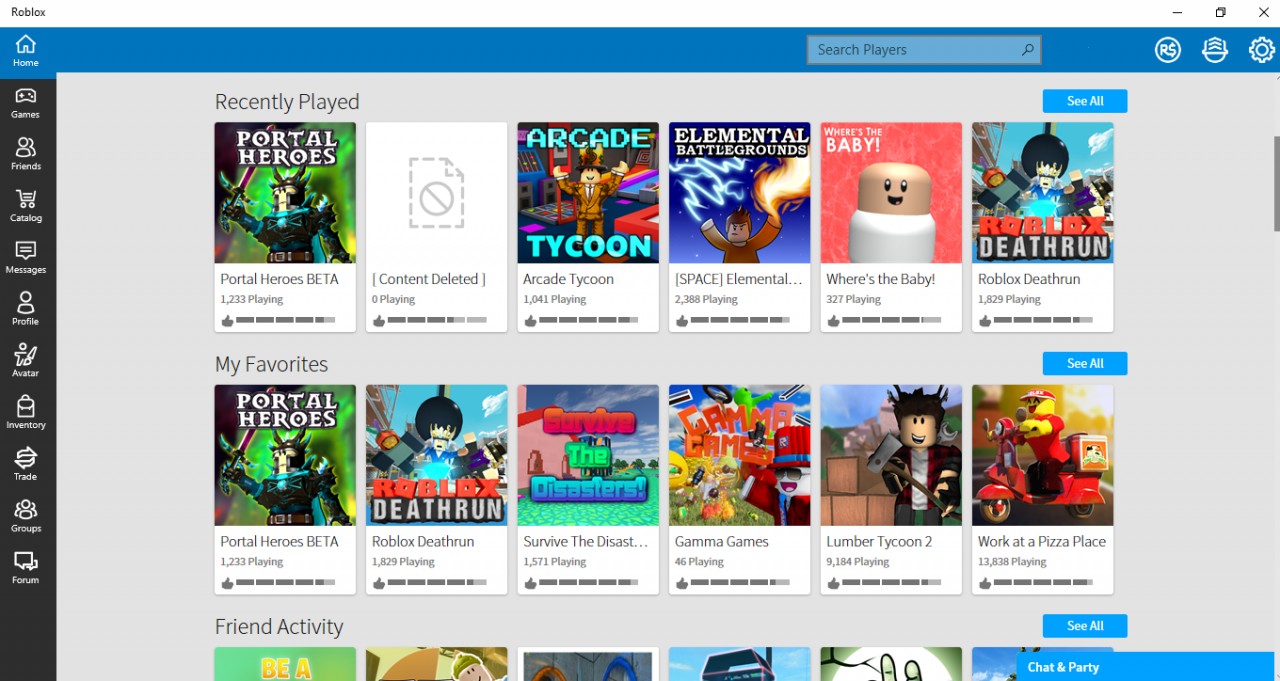Screen dimensions: 1280x681
Task: See all My Favorites games
Action: tap(1085, 363)
